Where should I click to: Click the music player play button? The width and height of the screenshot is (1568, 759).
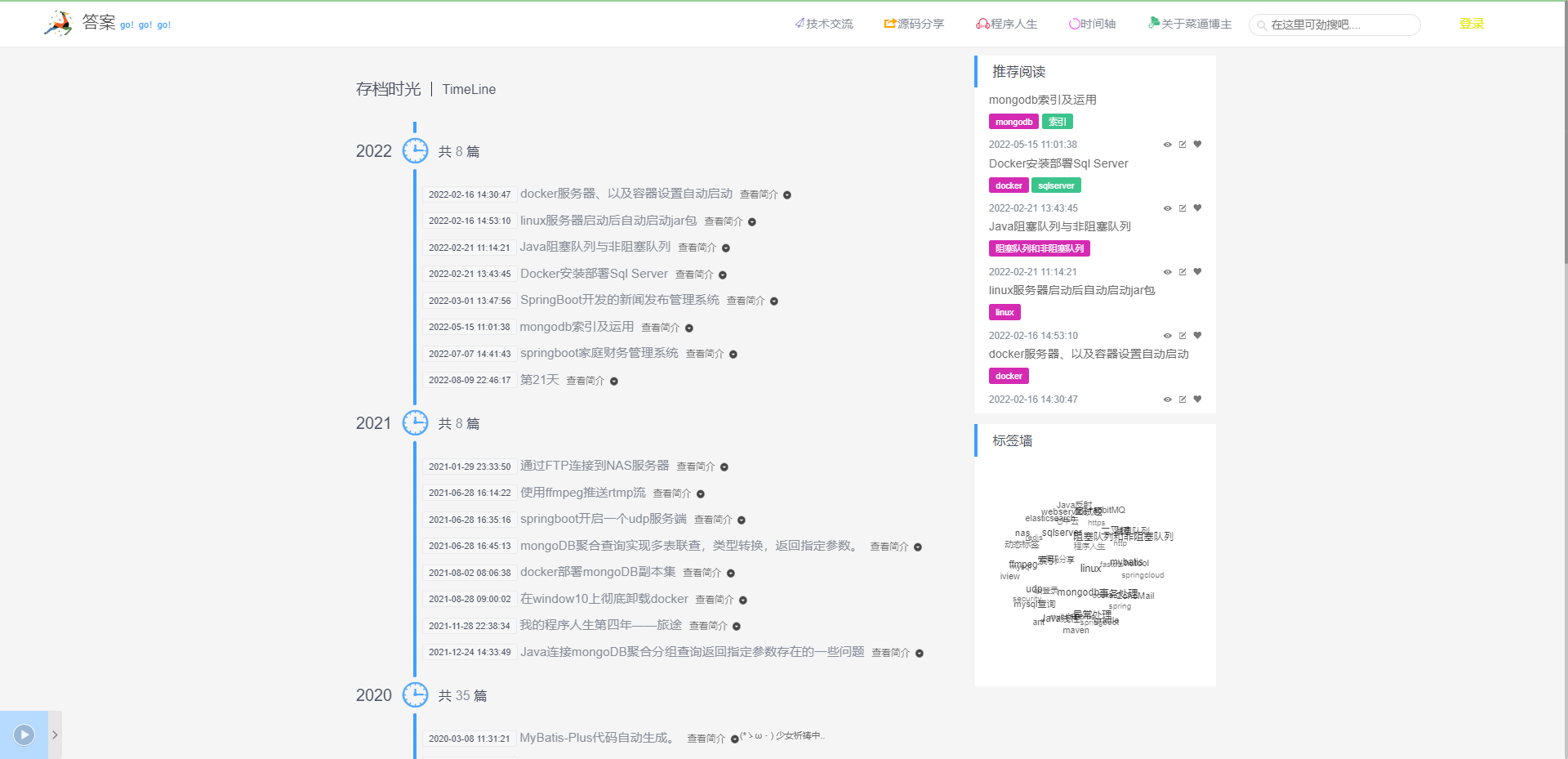tap(24, 734)
